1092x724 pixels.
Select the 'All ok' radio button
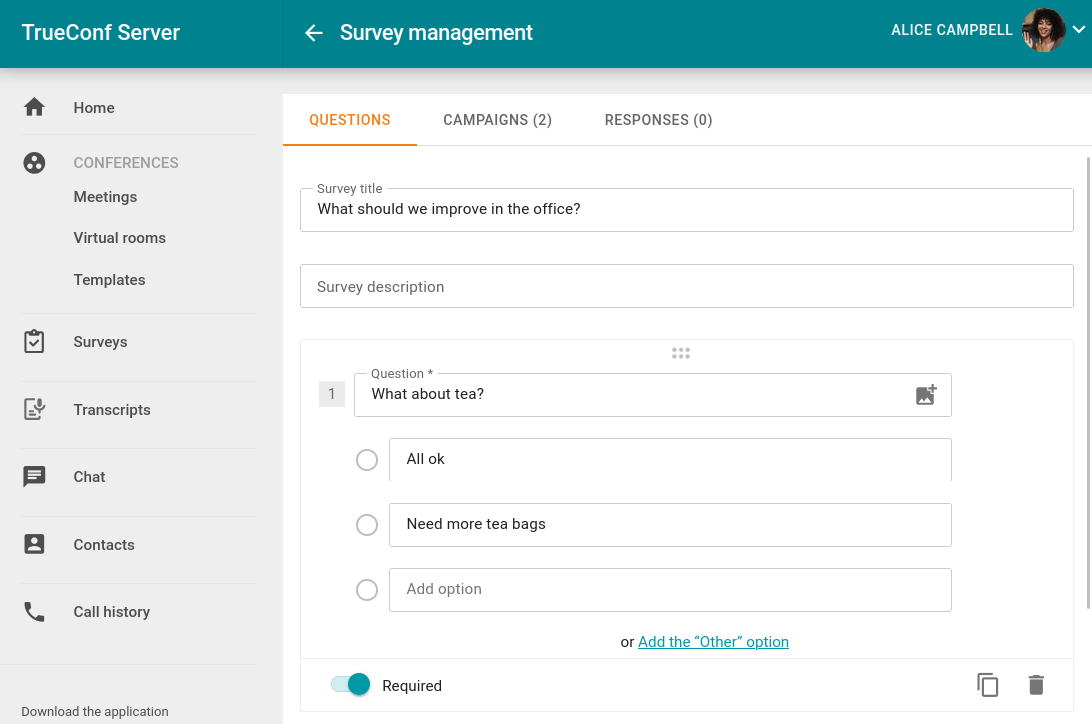(367, 459)
